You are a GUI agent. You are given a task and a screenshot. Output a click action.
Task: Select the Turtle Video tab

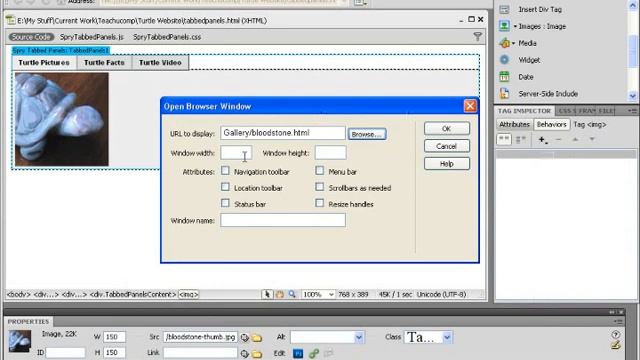[160, 62]
